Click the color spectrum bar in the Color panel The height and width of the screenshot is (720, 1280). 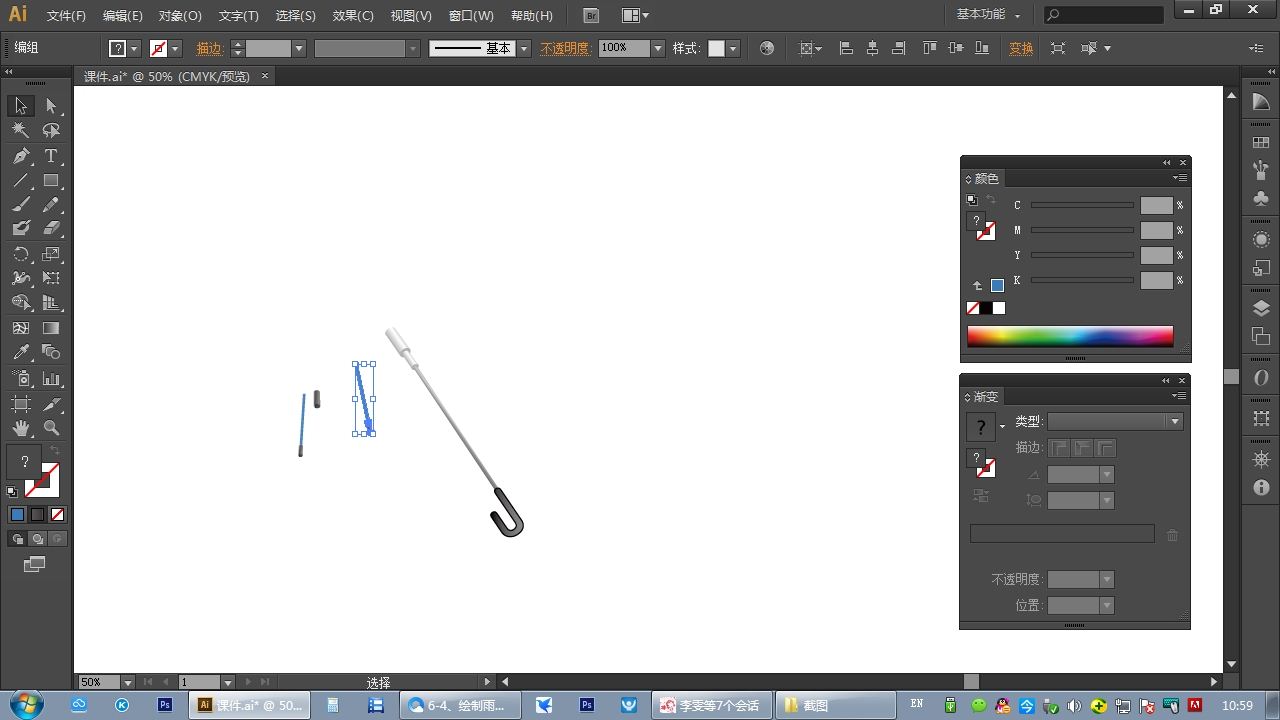(x=1070, y=336)
